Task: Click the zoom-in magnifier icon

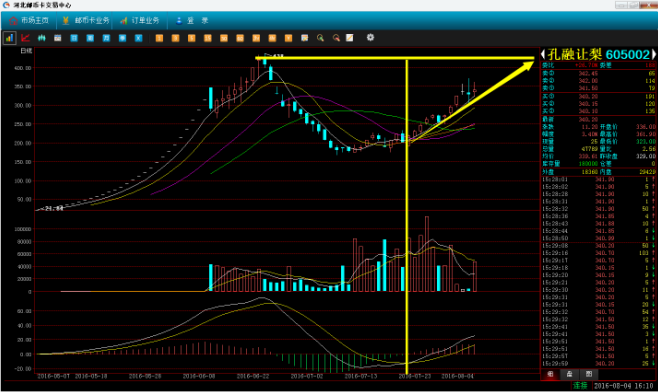Action: click(320, 38)
